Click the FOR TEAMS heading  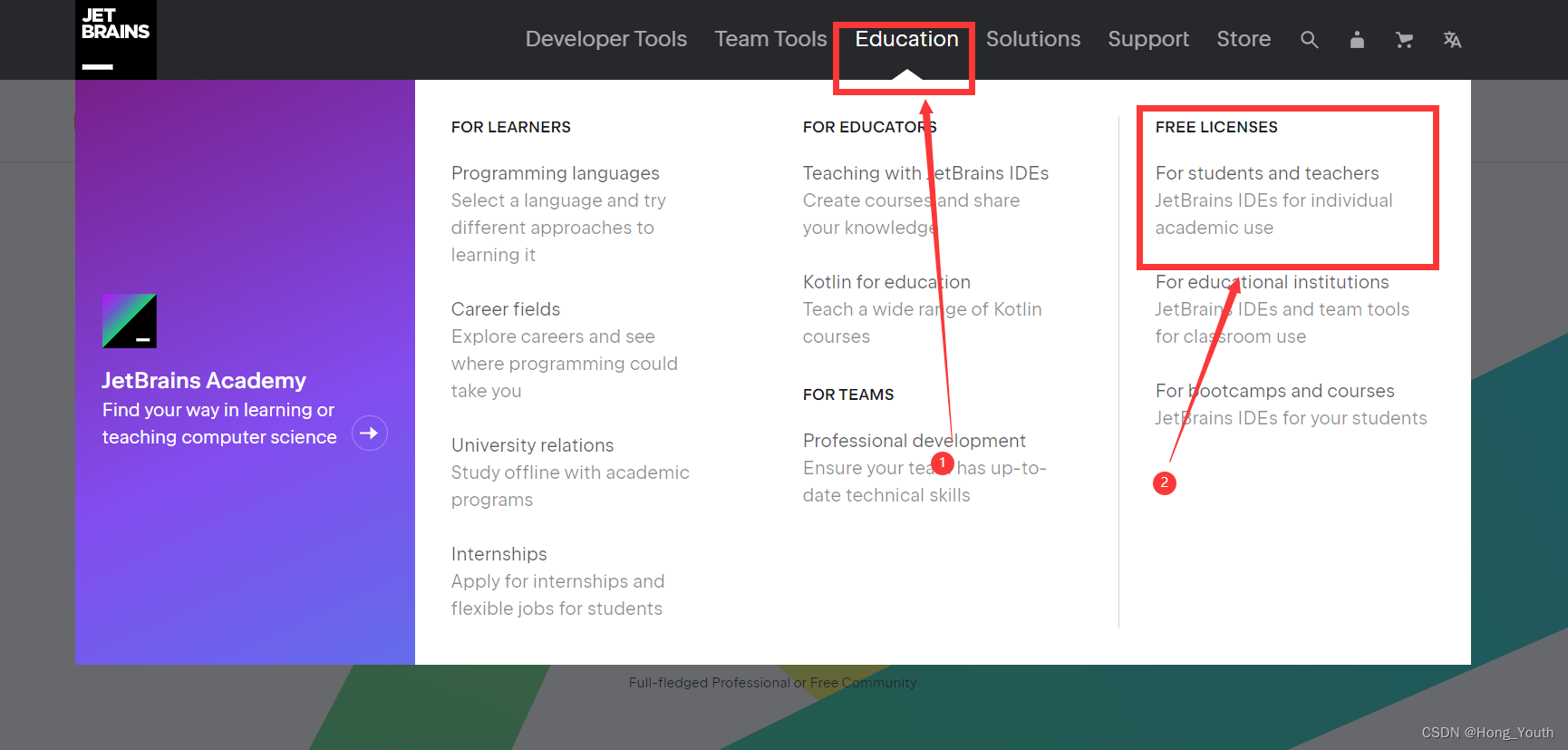tap(848, 394)
